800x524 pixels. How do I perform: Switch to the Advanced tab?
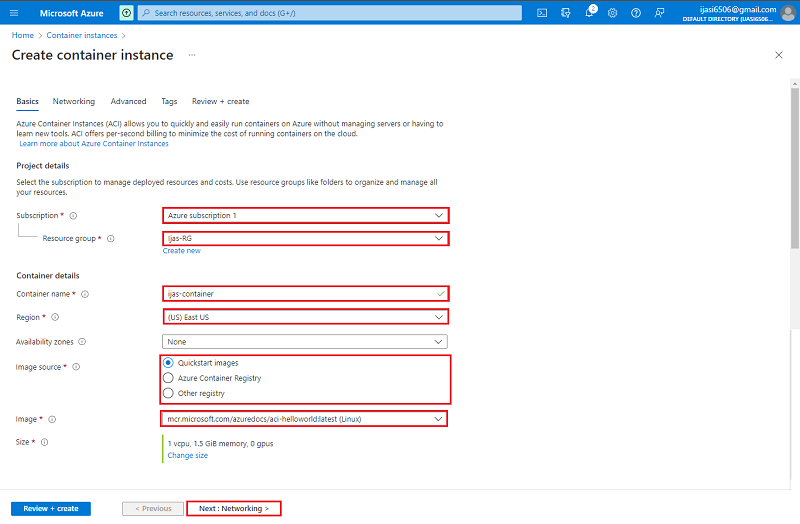129,102
